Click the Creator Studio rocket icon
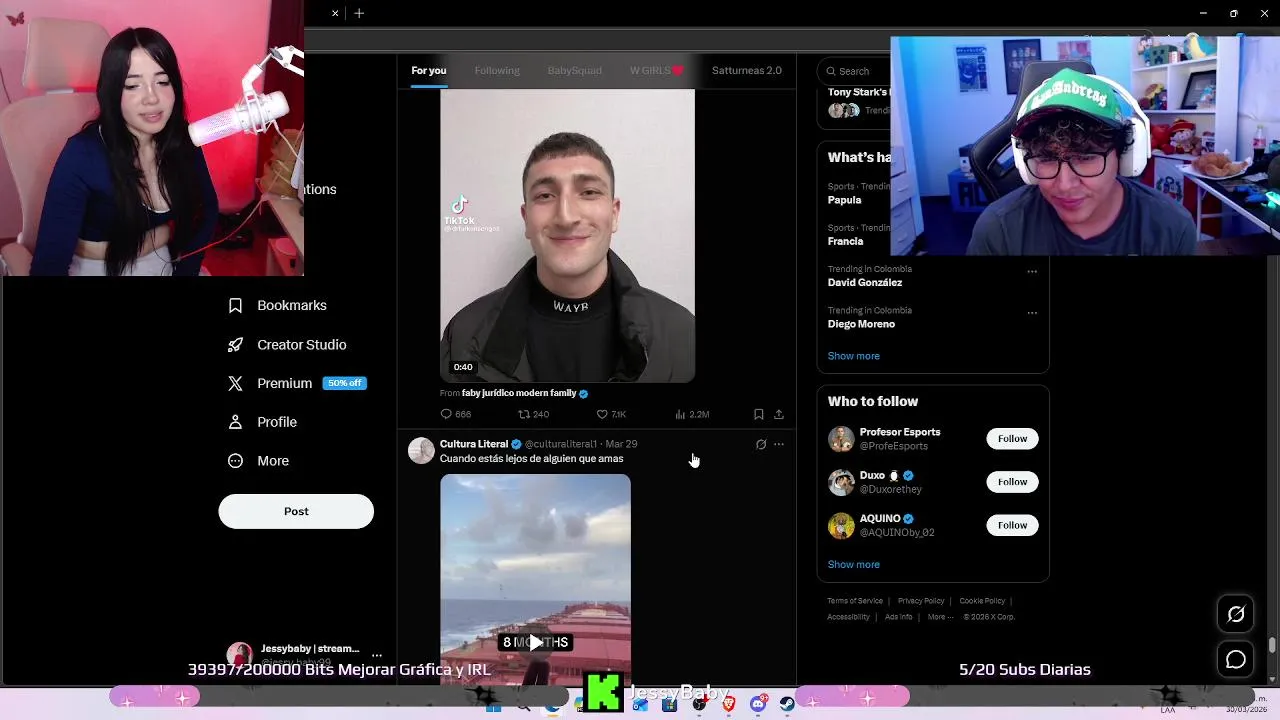1280x720 pixels. 235,345
